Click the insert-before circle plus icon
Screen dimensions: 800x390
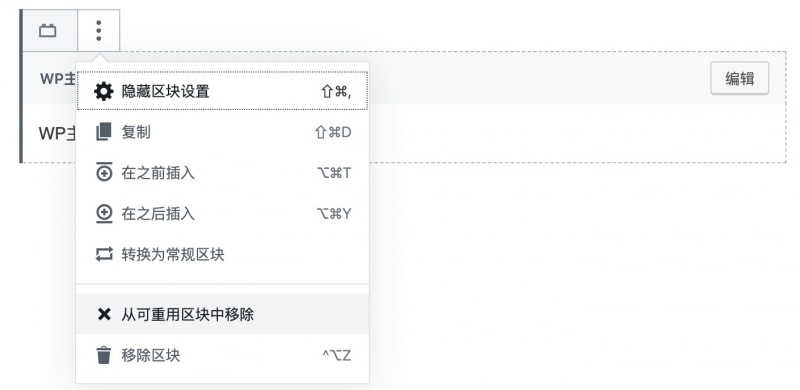(104, 173)
